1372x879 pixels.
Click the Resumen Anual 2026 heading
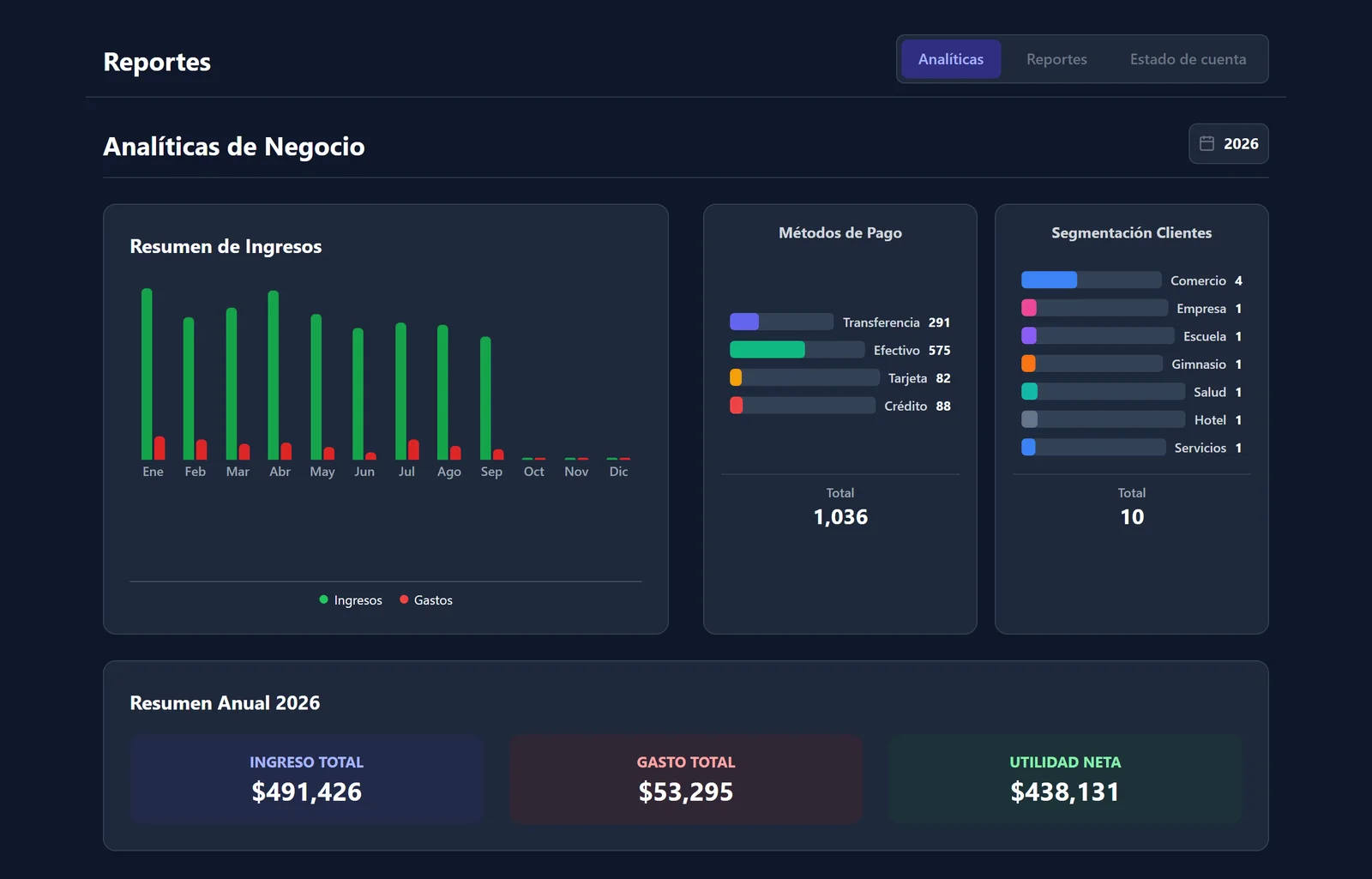pos(225,703)
